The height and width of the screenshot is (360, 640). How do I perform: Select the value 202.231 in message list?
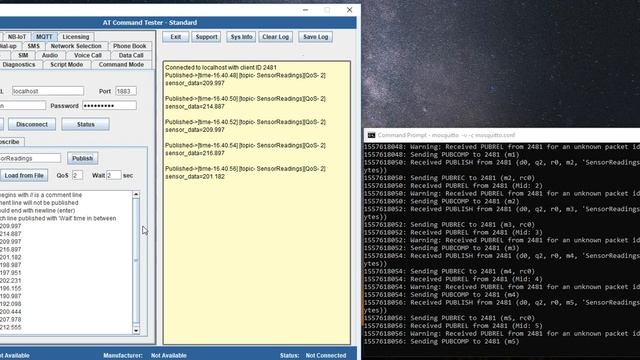[x=11, y=281]
